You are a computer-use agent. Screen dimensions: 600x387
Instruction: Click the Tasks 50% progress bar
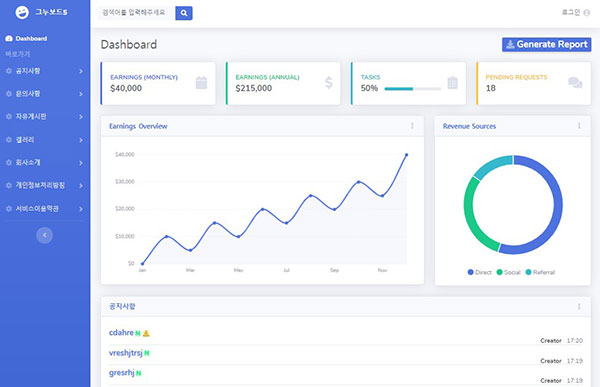tap(412, 89)
